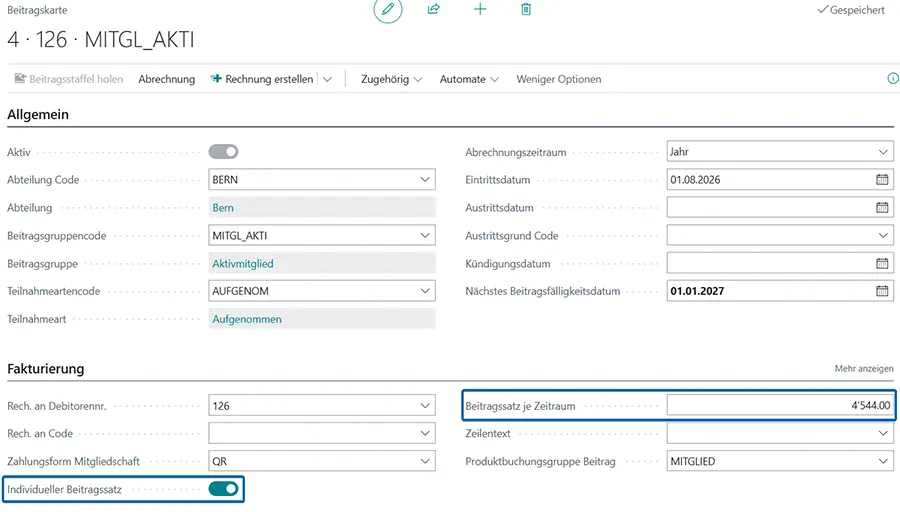Click Mehr anzeigen link

[864, 369]
